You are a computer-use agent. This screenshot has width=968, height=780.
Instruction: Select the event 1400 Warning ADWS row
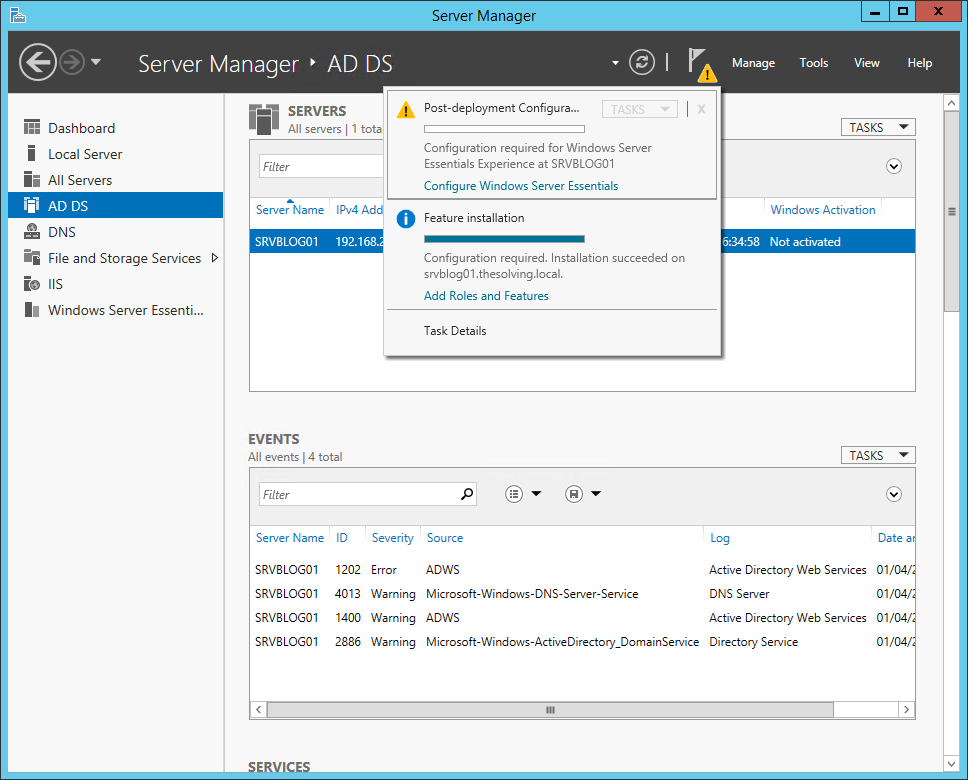[x=582, y=618]
